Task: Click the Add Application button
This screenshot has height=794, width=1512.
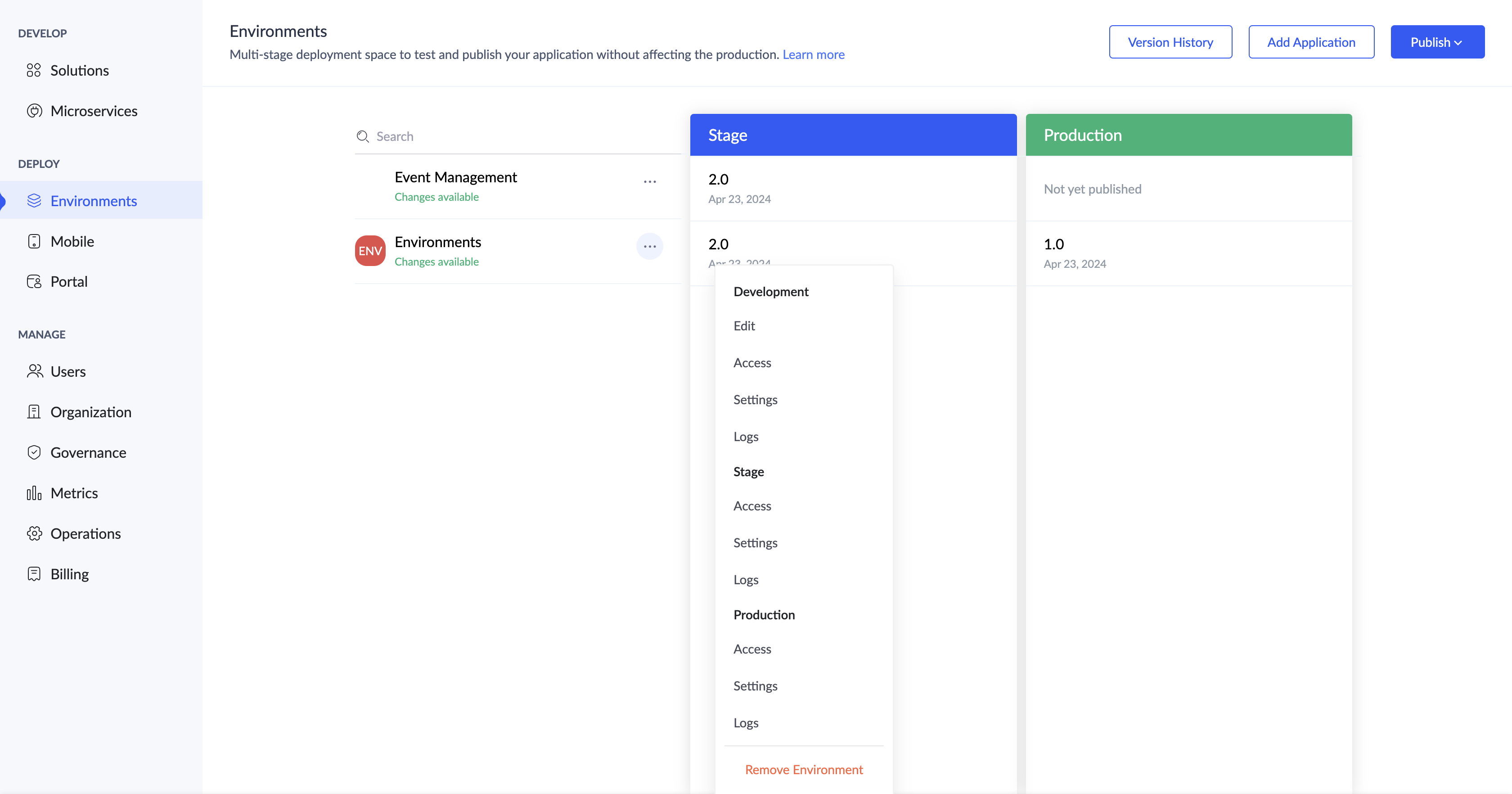Action: (1311, 42)
